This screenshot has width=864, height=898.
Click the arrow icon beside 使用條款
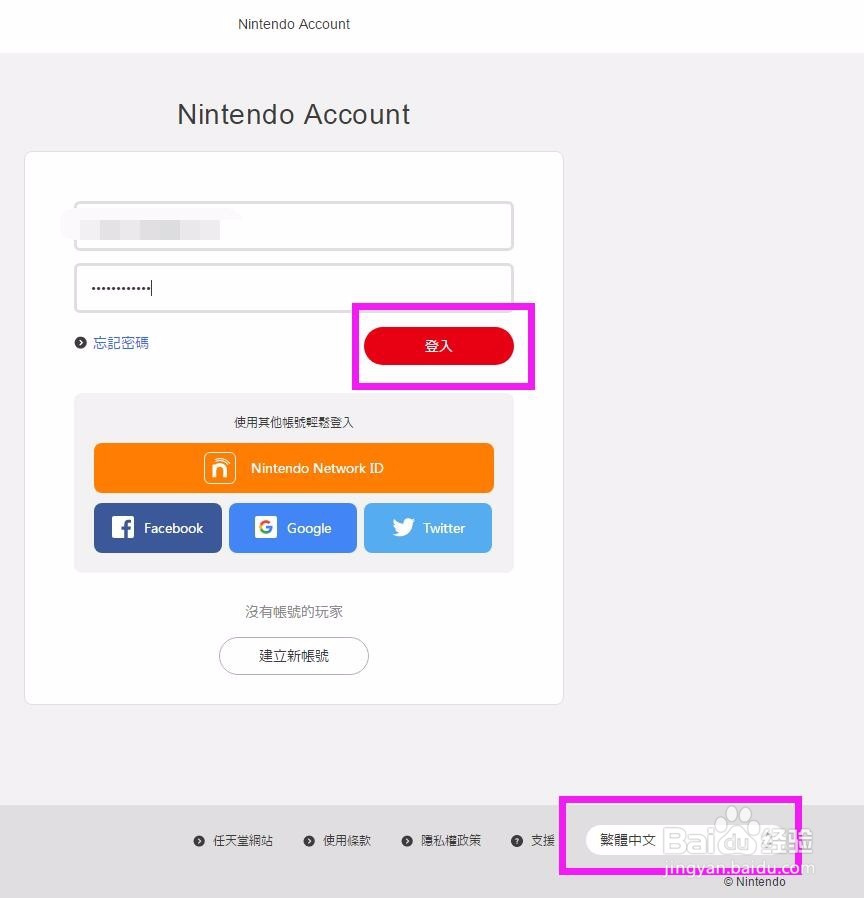pyautogui.click(x=309, y=841)
